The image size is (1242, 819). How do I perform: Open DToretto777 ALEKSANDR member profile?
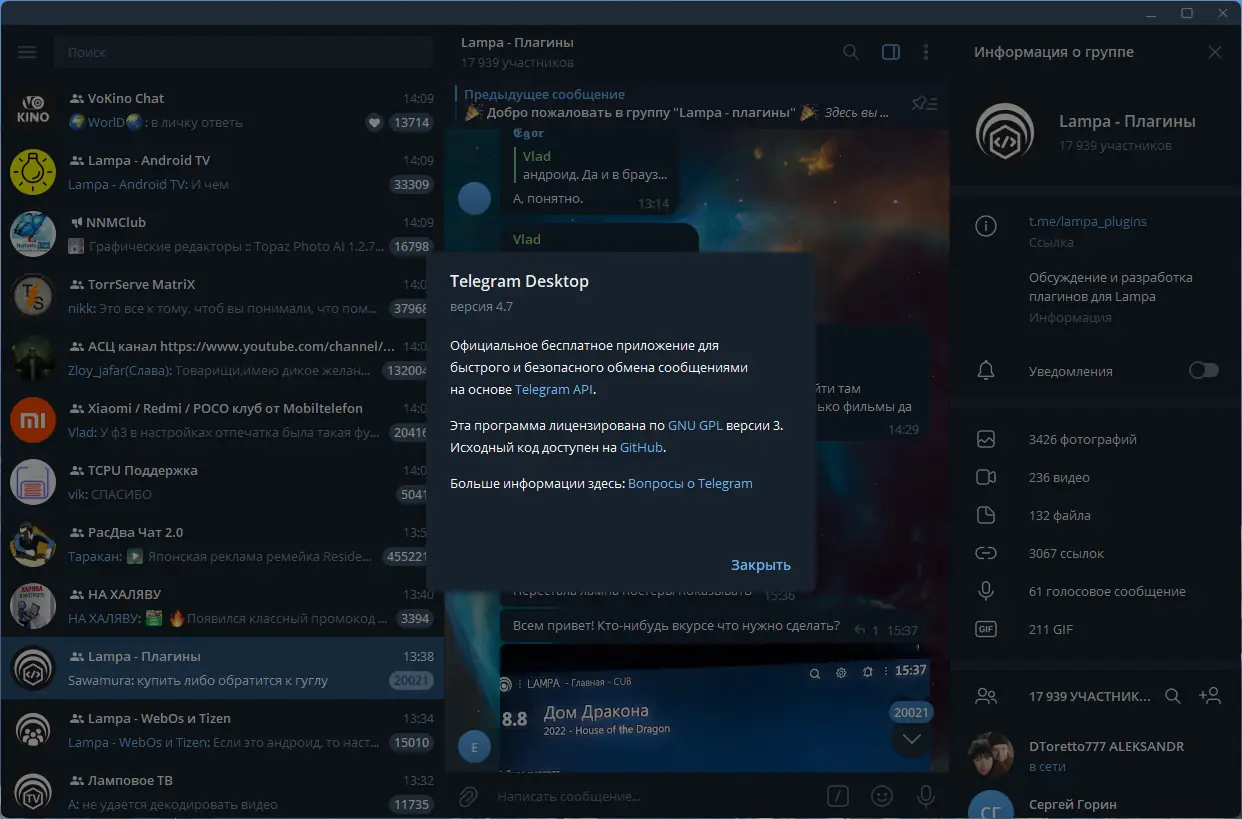pyautogui.click(x=1096, y=756)
